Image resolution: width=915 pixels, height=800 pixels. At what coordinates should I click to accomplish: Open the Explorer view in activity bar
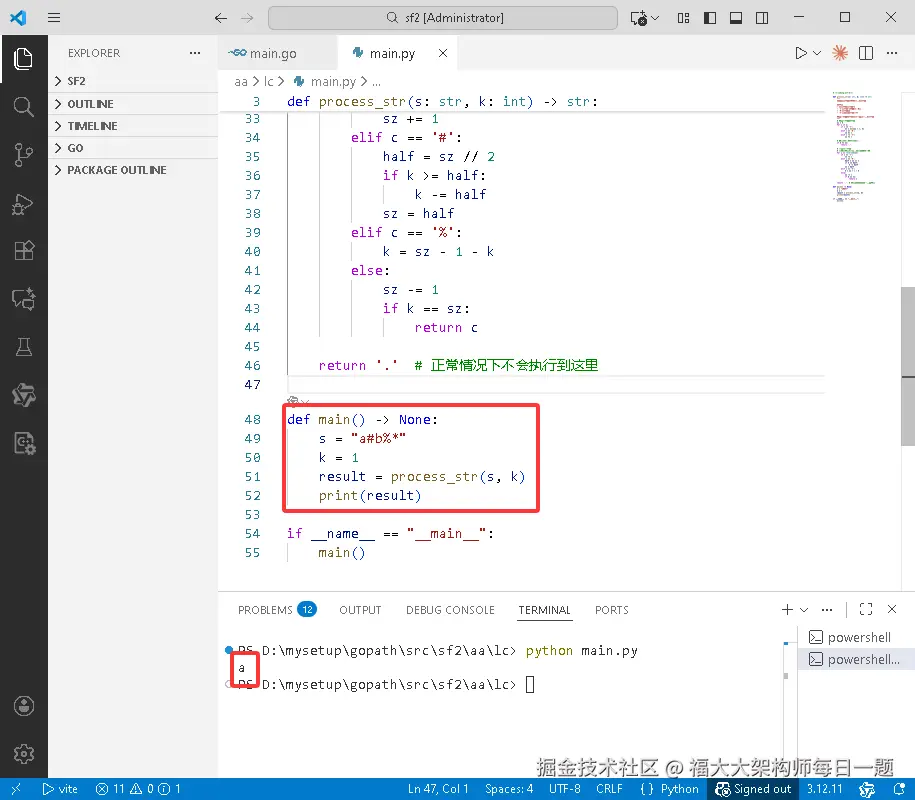point(23,59)
